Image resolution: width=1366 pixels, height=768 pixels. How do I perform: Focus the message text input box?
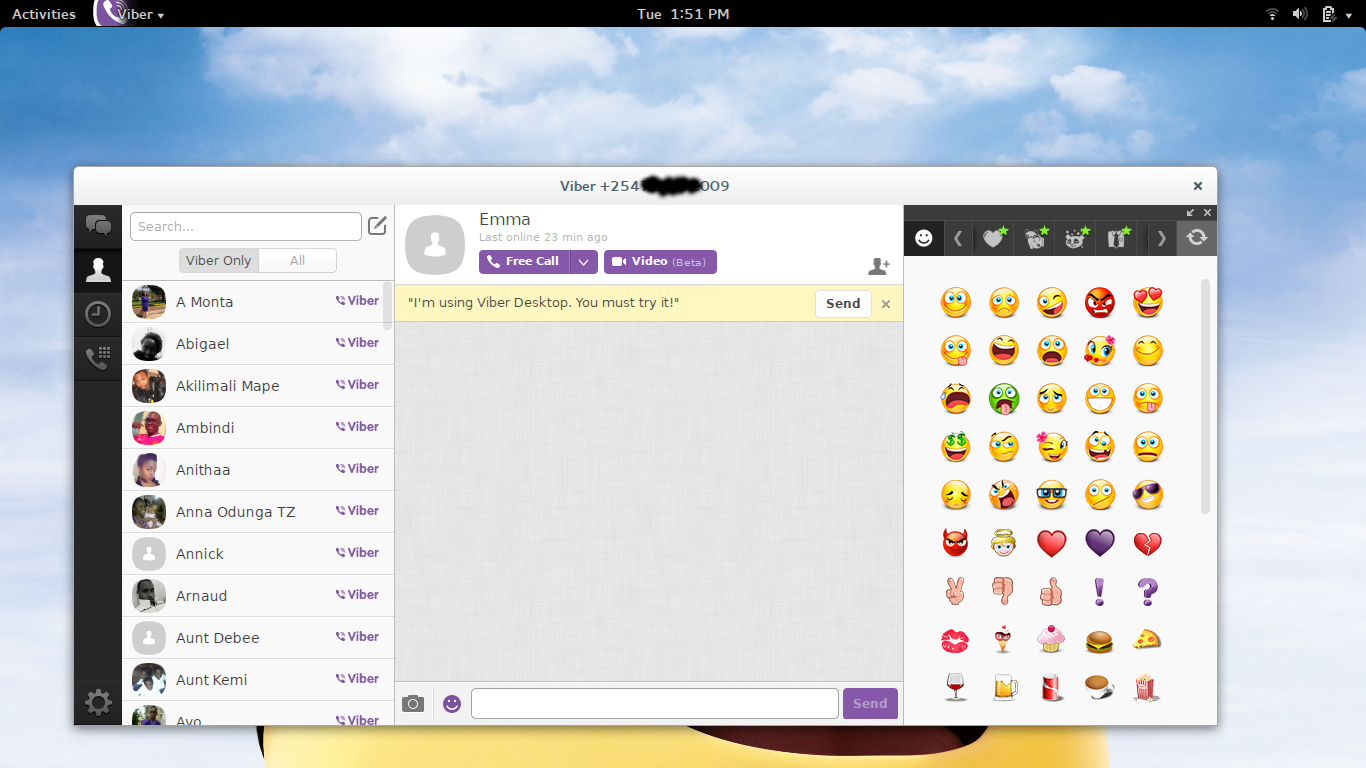pyautogui.click(x=655, y=703)
